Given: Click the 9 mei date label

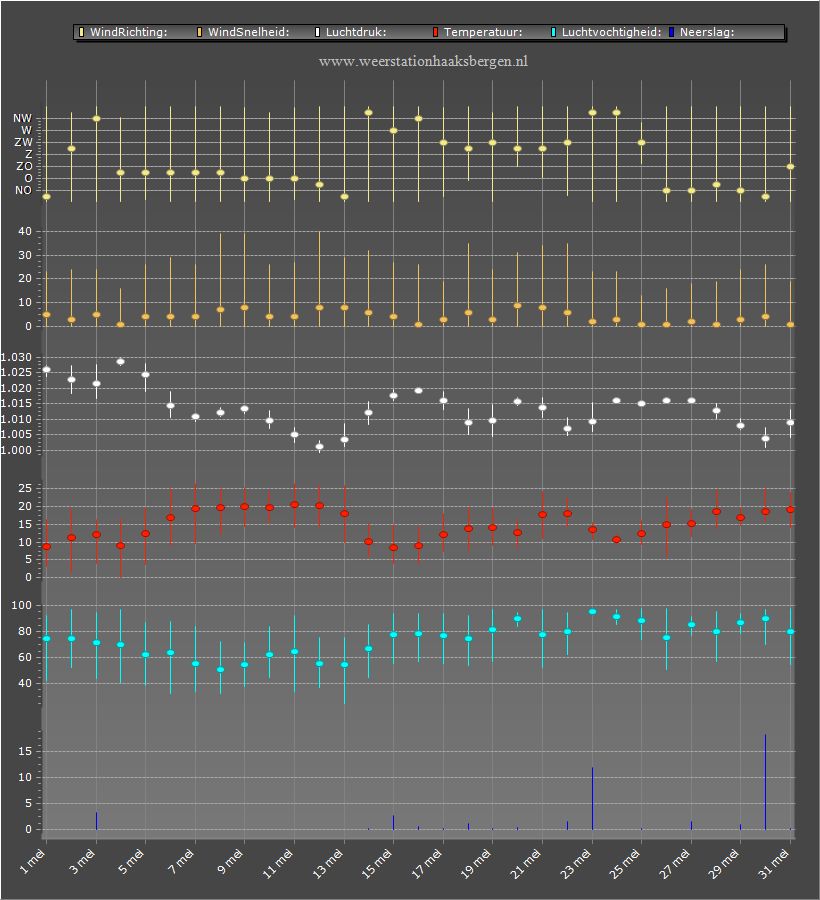Looking at the screenshot, I should pos(231,862).
